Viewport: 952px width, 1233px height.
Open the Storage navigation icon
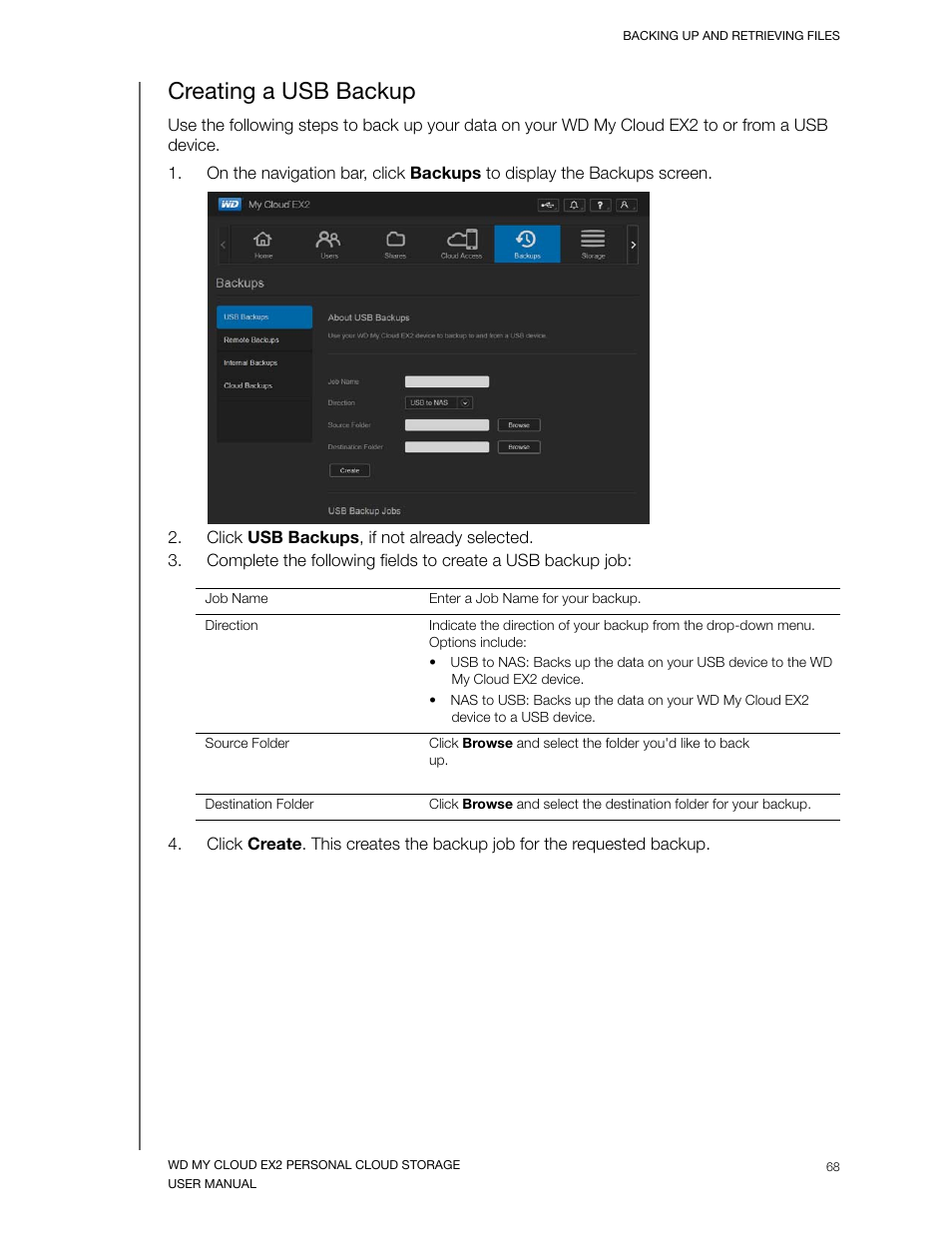(x=593, y=244)
